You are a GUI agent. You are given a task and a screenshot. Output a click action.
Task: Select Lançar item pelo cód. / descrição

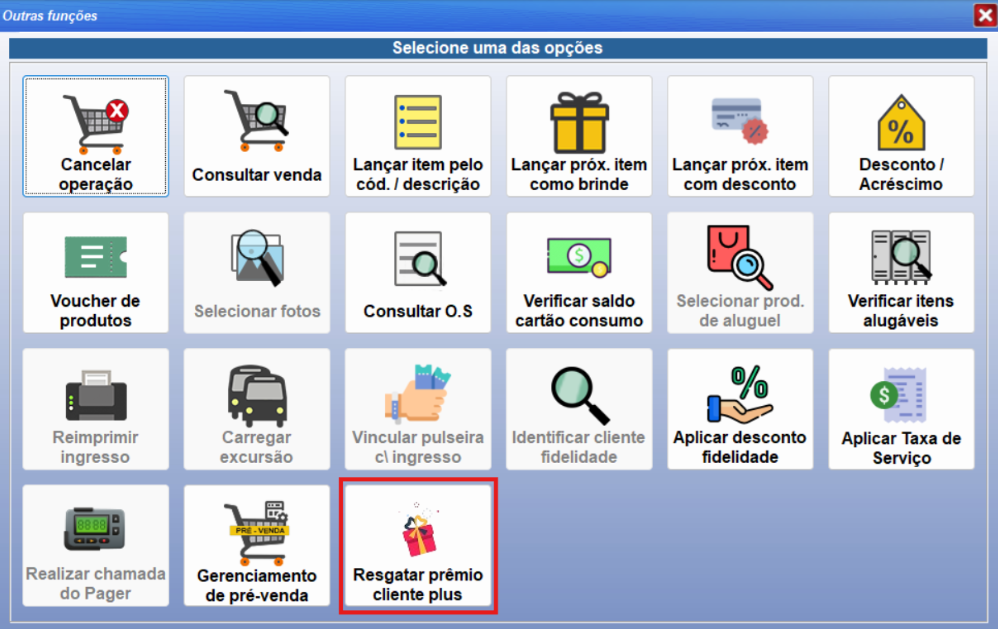coord(418,136)
